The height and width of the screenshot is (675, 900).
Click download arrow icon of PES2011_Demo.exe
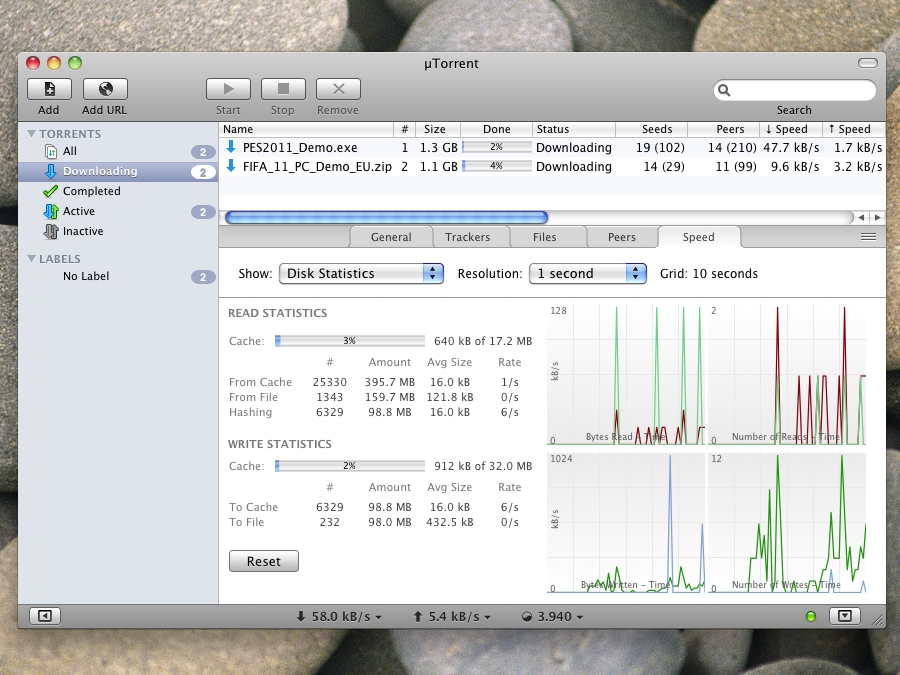(x=231, y=147)
